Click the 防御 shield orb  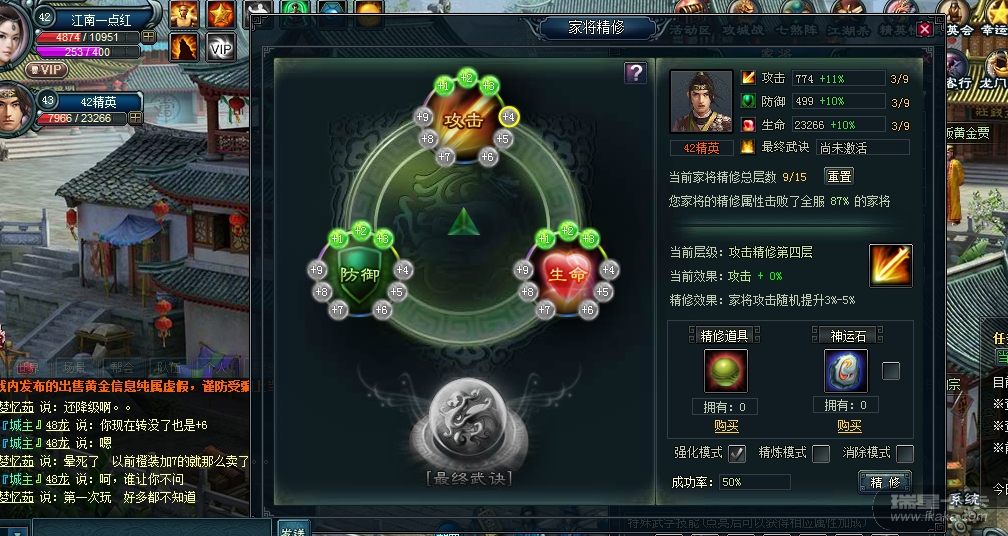360,275
